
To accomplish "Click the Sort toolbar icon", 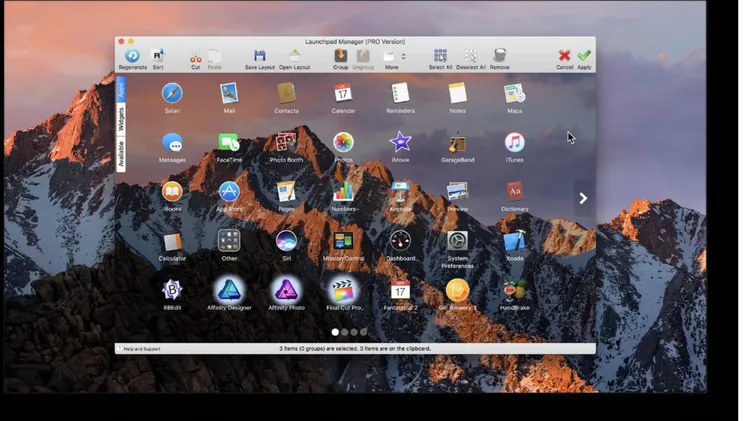I will pyautogui.click(x=158, y=56).
